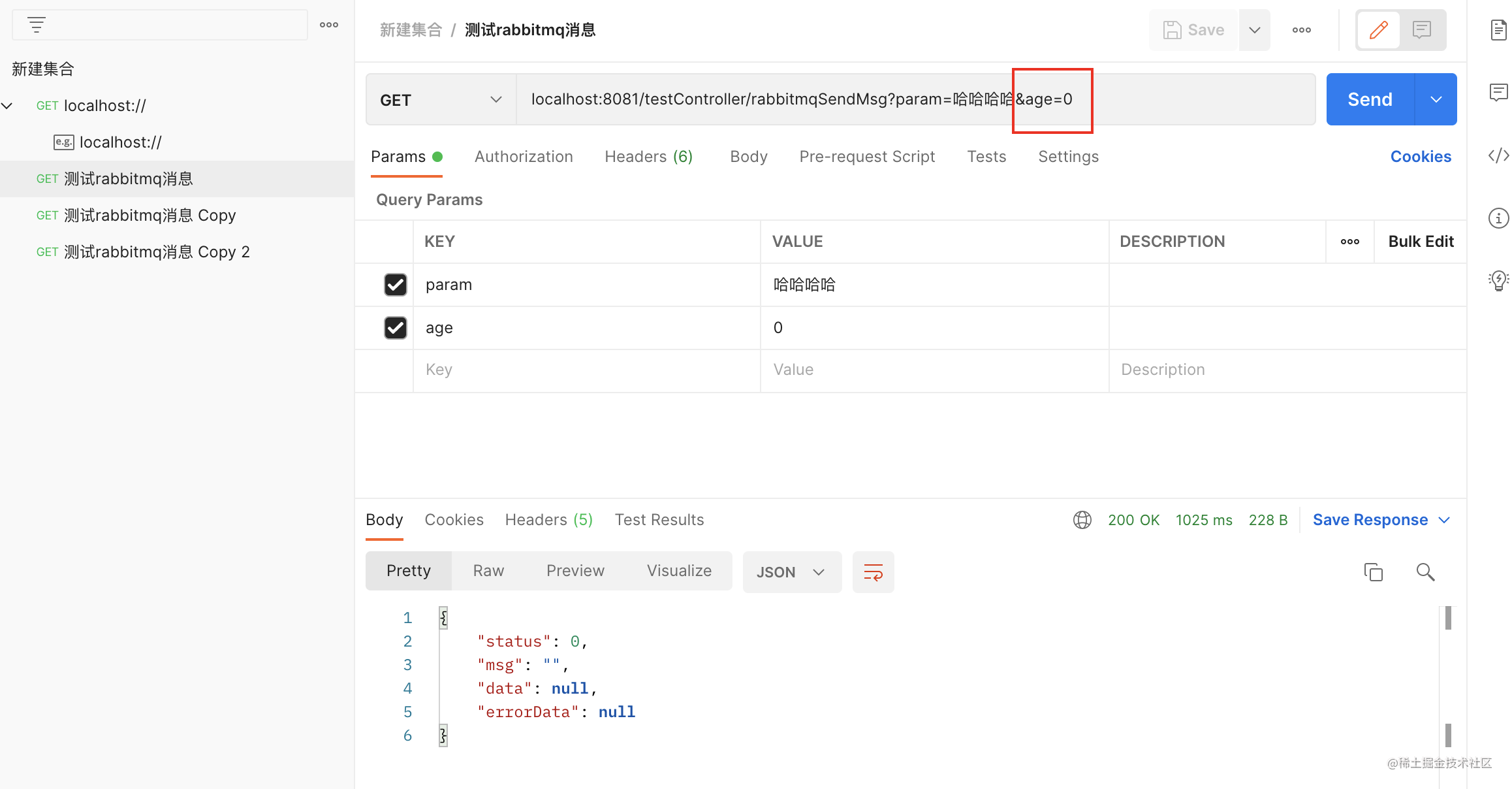The image size is (1512, 789).
Task: Open the comments panel on the right sidebar
Action: (x=1498, y=92)
